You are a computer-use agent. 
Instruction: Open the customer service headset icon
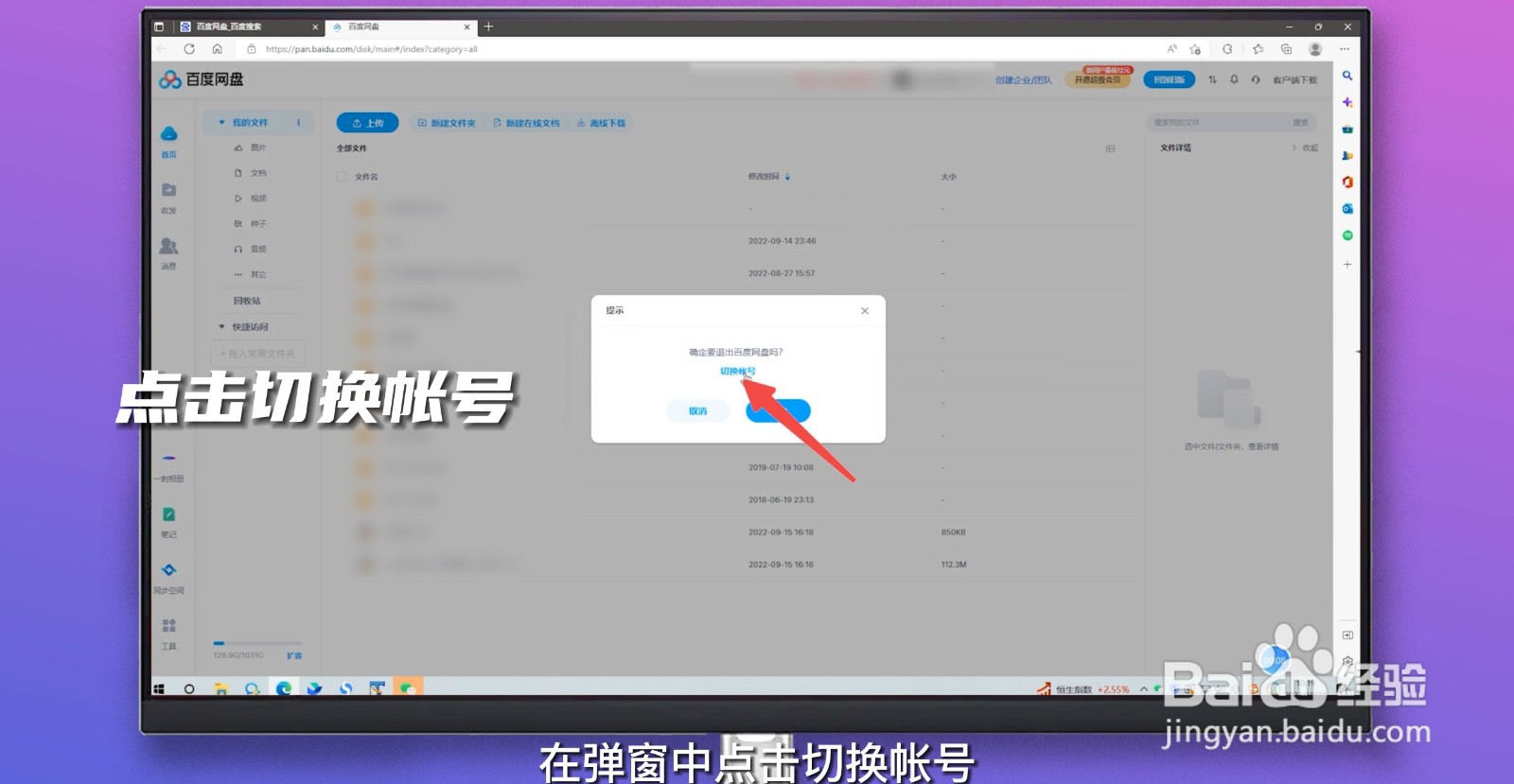pyautogui.click(x=1256, y=79)
